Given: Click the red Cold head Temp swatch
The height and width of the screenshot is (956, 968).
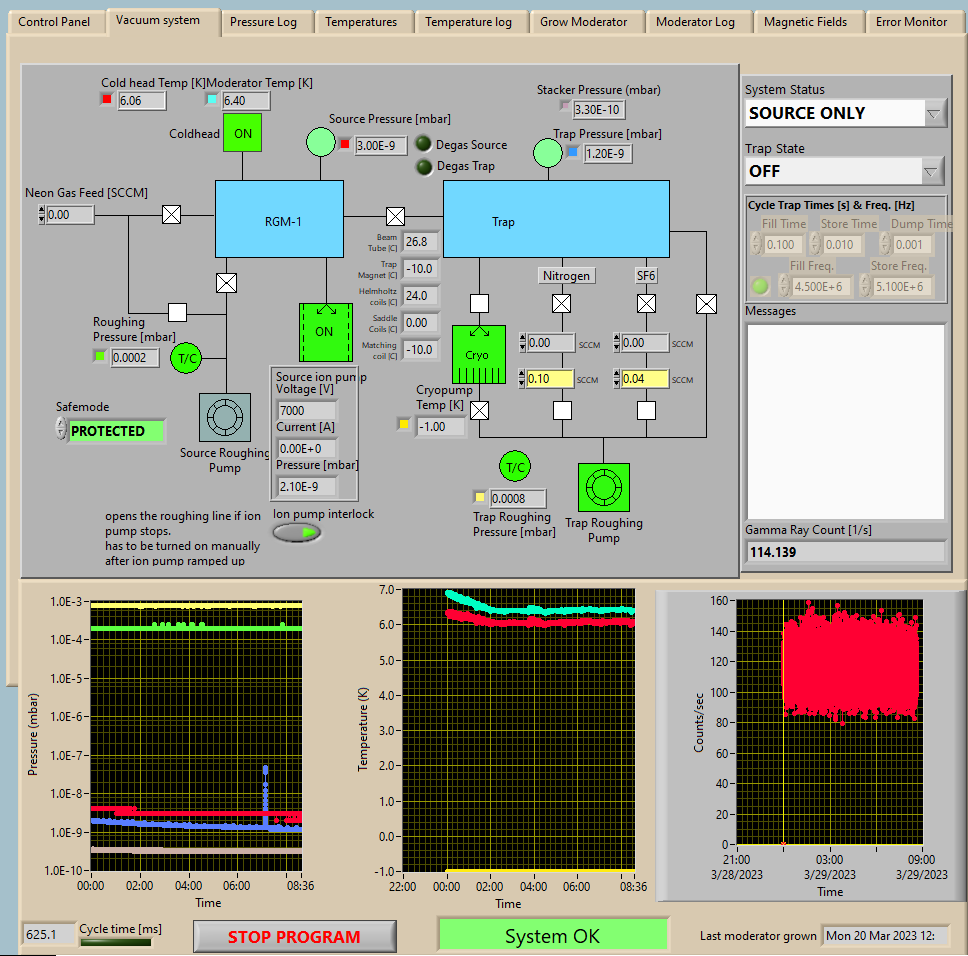Looking at the screenshot, I should [x=108, y=100].
